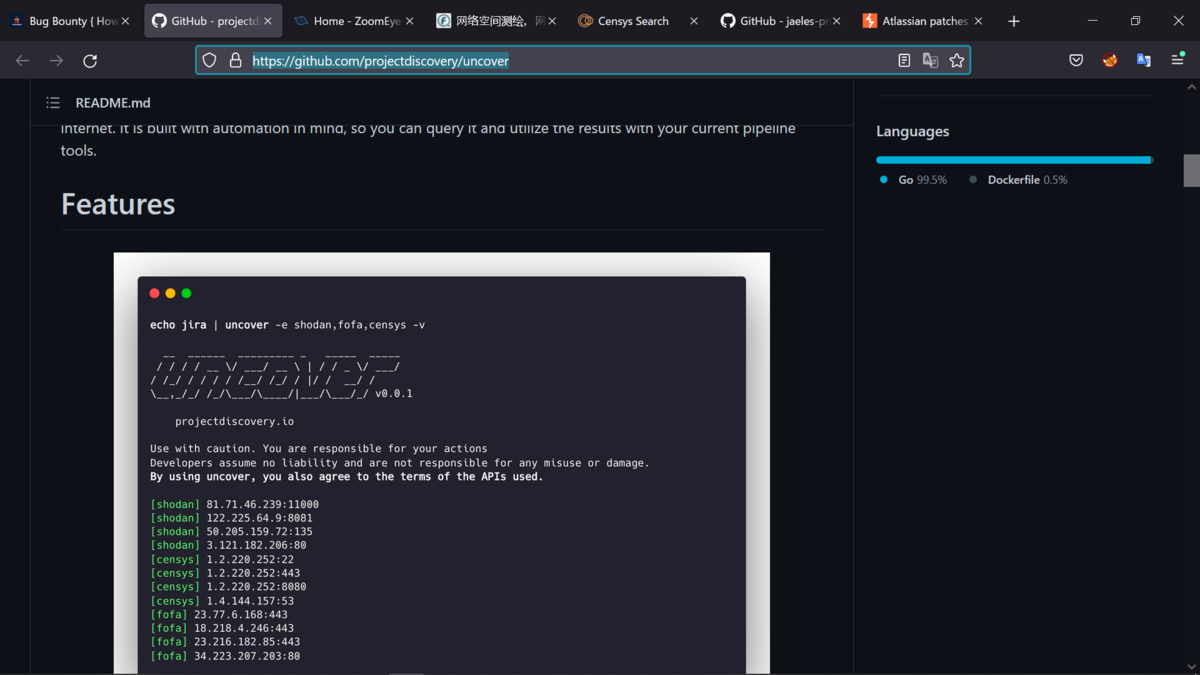Close the GitHub projectdiscovery tab

click(x=267, y=21)
